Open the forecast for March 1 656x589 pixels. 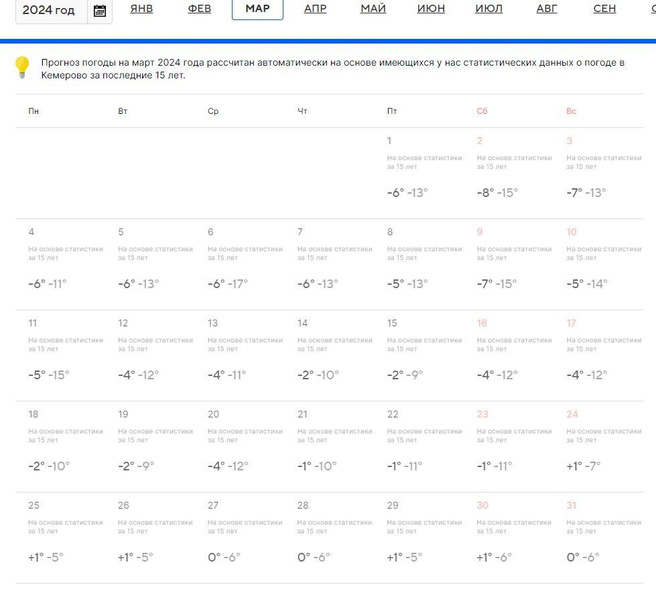(x=425, y=172)
